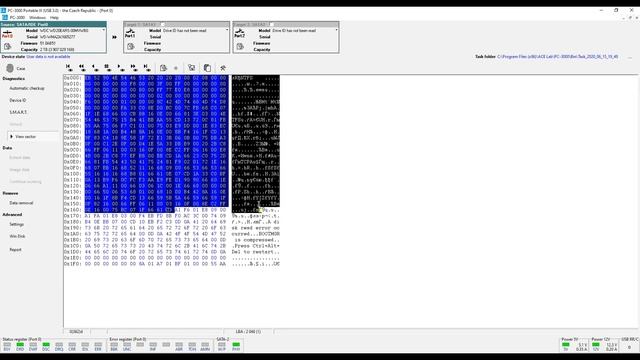
Task: Click the save sector to file icon
Action: [x=163, y=68]
